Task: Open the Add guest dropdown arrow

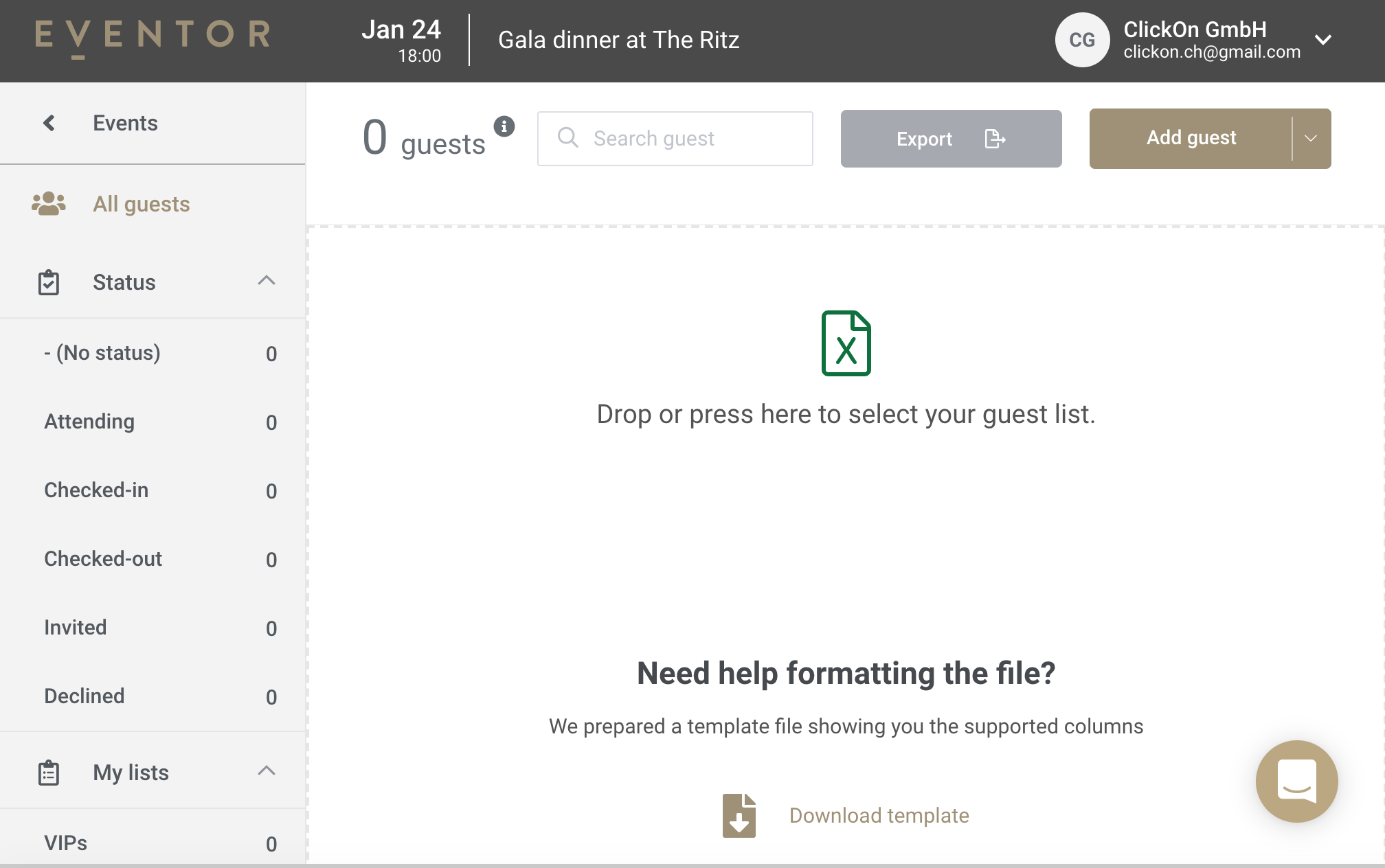Action: pyautogui.click(x=1311, y=138)
